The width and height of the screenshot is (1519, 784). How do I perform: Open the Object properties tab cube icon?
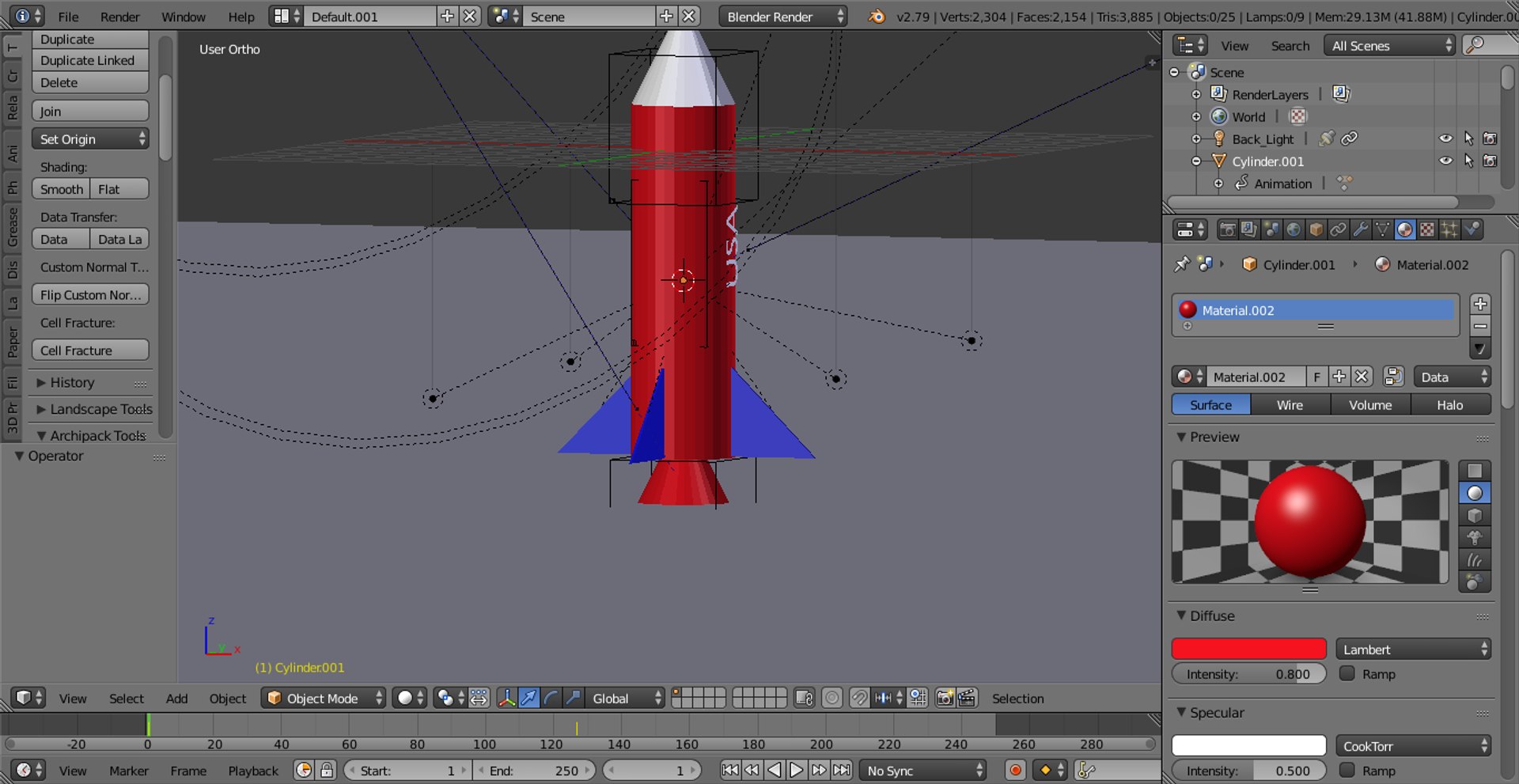1316,230
